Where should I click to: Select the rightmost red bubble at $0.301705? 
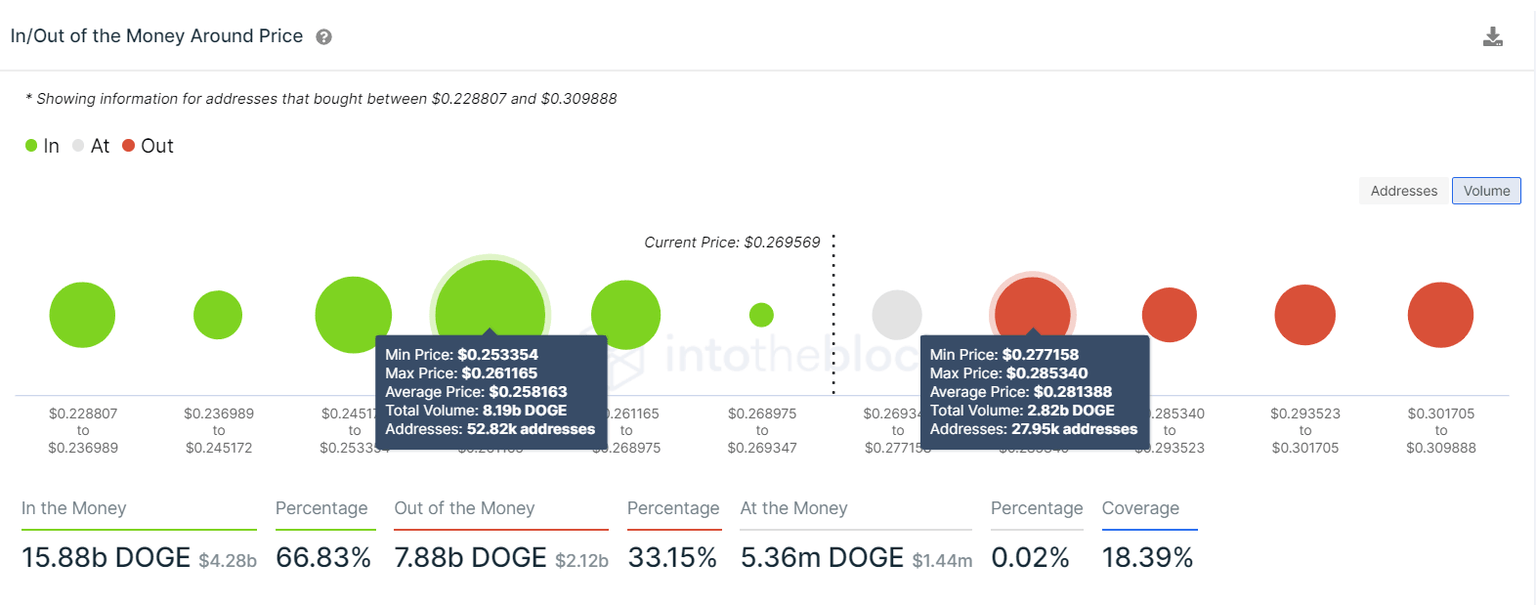[1441, 313]
